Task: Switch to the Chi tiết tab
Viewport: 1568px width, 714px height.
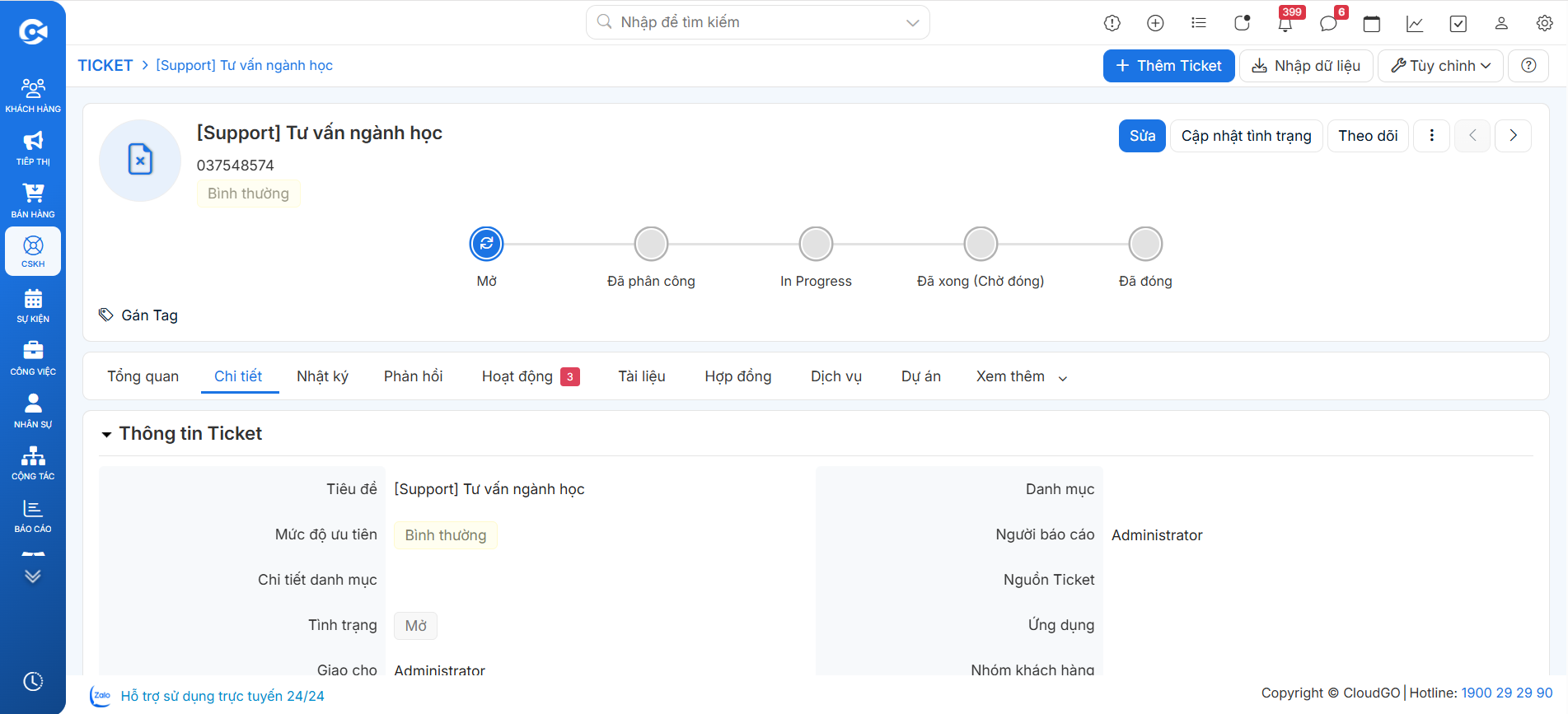Action: point(238,376)
